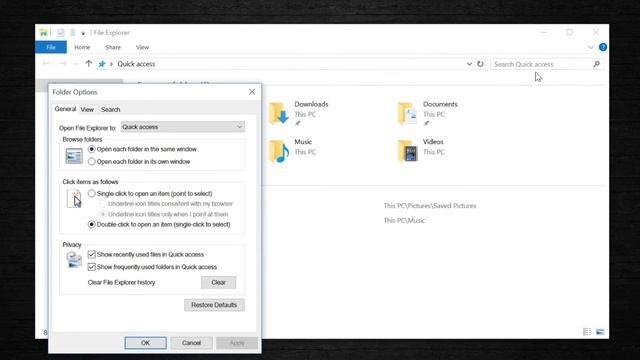
Task: Open Customize Quick Access Toolbar dropdown
Action: (83, 33)
